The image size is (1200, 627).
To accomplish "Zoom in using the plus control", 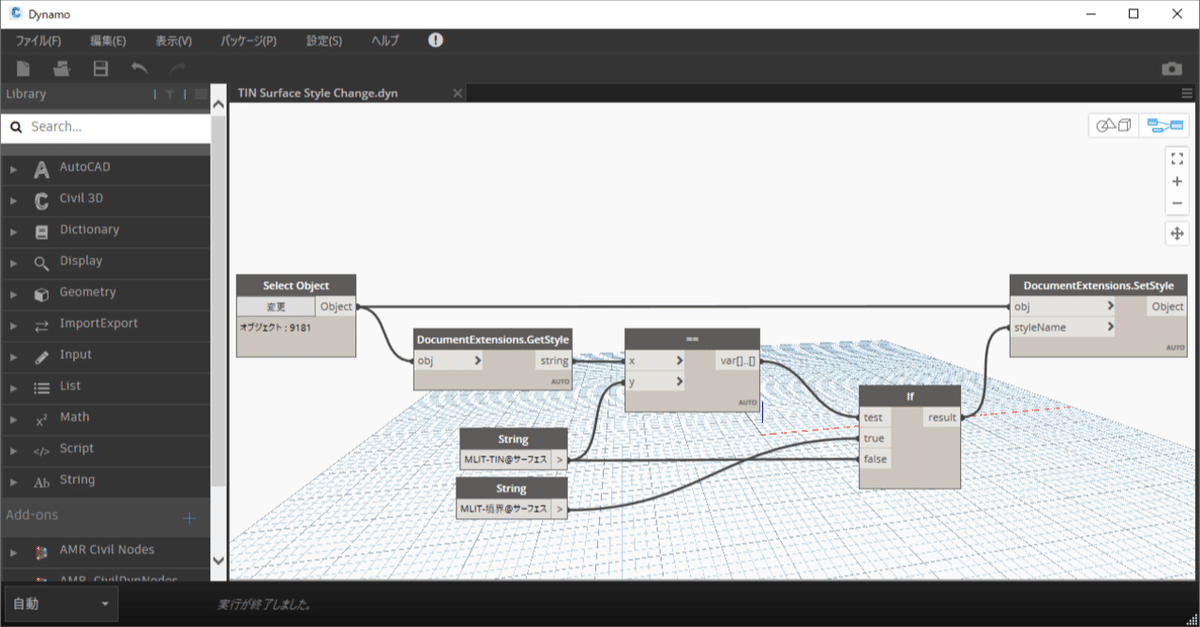I will pyautogui.click(x=1177, y=181).
